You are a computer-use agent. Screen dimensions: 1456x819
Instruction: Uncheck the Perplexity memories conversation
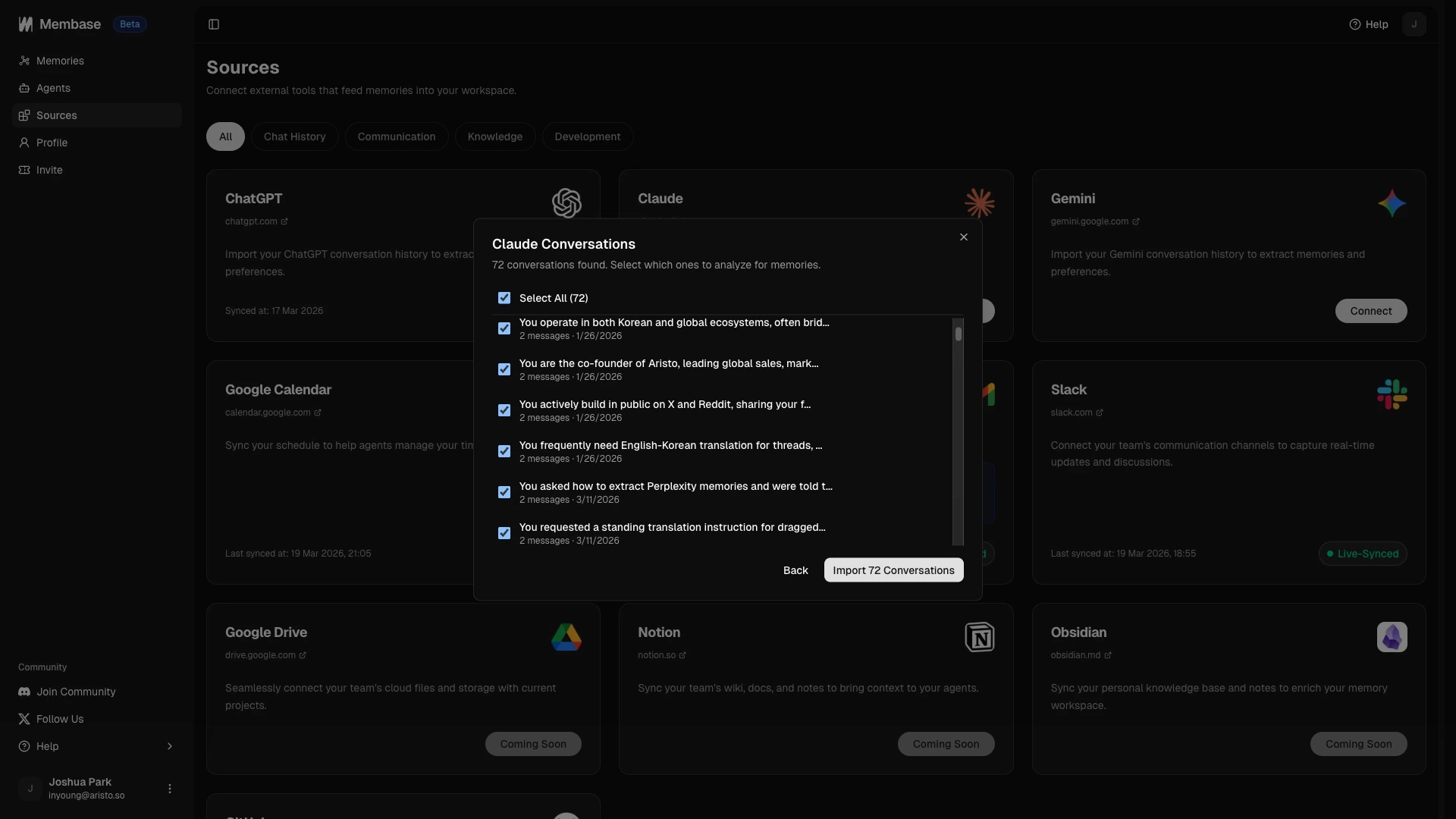(x=504, y=492)
